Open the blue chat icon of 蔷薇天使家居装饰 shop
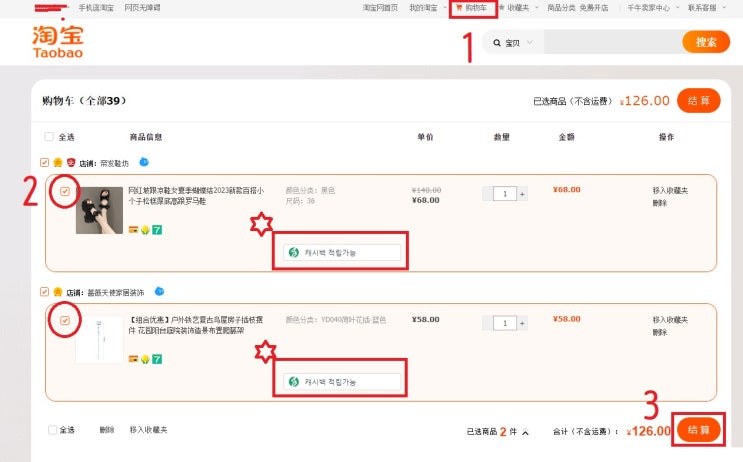Screen dimensions: 743x462 click(160, 291)
